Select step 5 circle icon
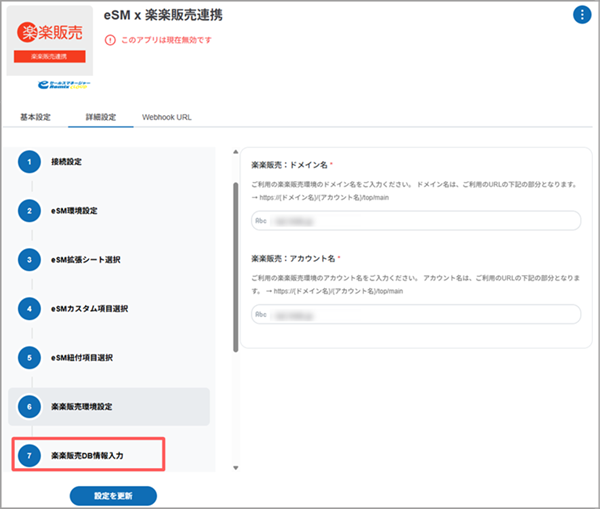This screenshot has height=509, width=600. pyautogui.click(x=30, y=358)
